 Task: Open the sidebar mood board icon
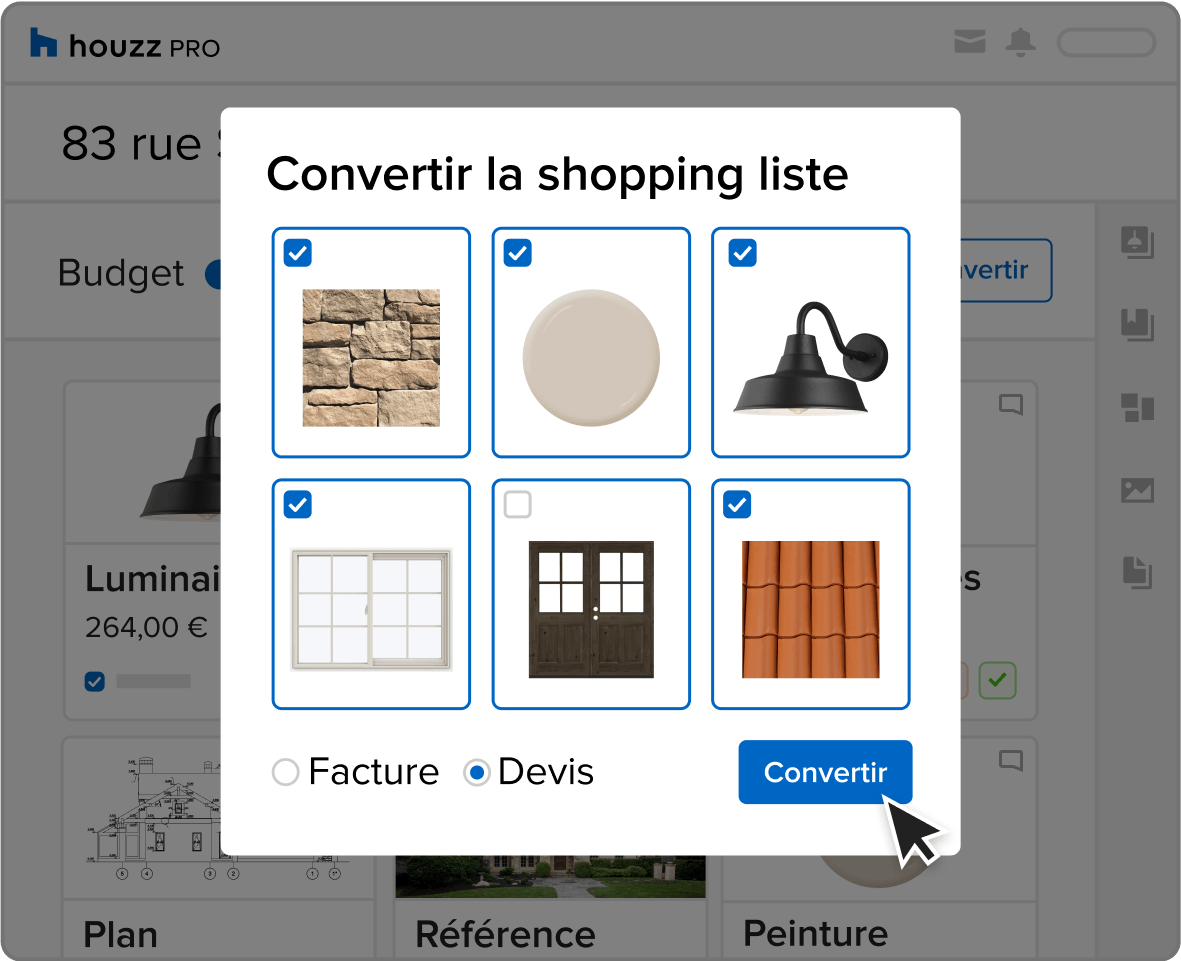pyautogui.click(x=1138, y=407)
